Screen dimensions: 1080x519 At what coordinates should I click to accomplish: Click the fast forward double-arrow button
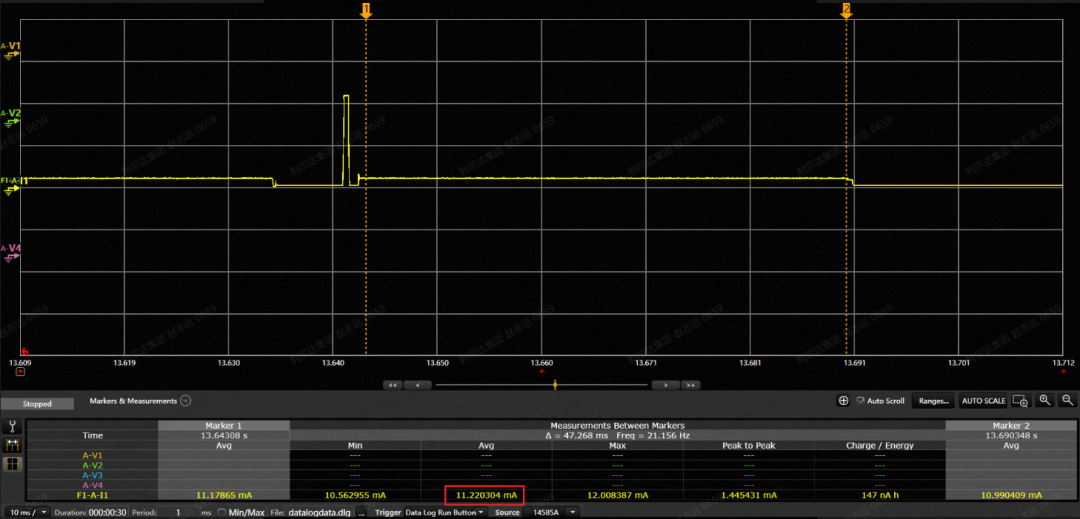[688, 384]
